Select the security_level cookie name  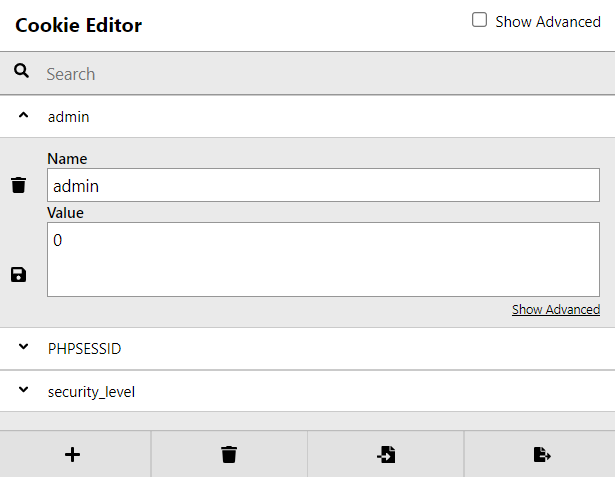click(91, 392)
